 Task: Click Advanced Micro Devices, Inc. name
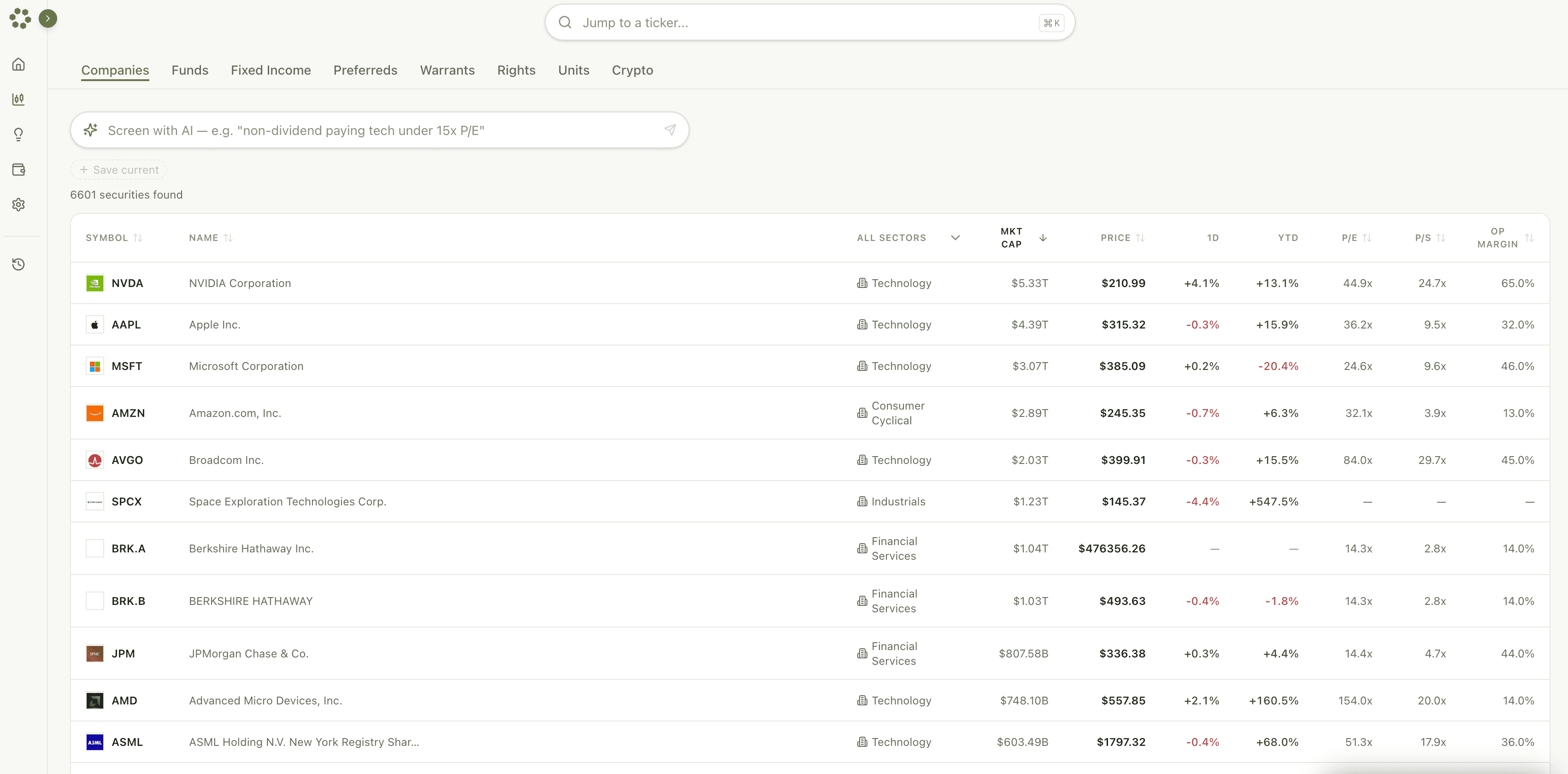pyautogui.click(x=265, y=700)
